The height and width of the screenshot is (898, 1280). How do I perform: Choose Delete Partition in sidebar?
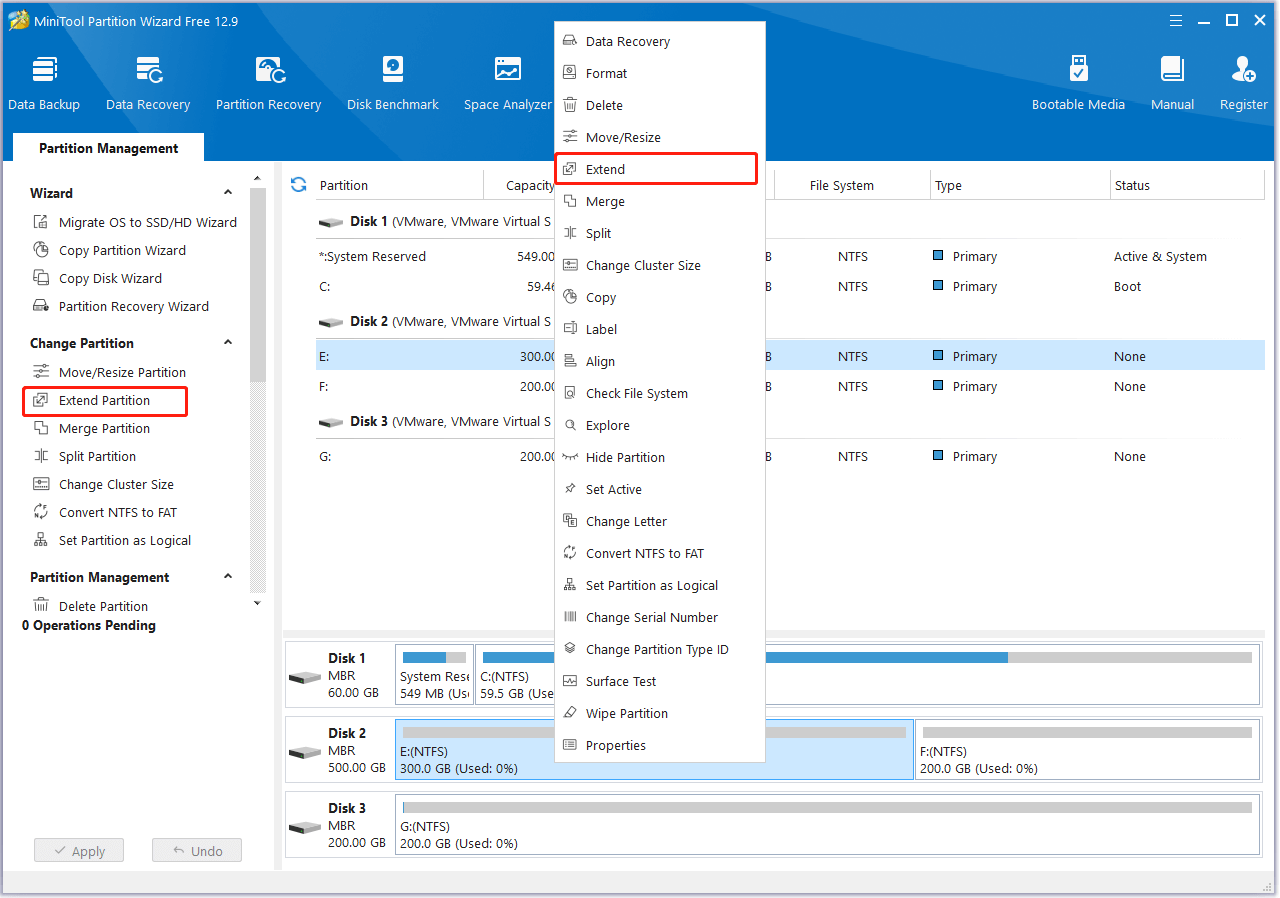[91, 607]
